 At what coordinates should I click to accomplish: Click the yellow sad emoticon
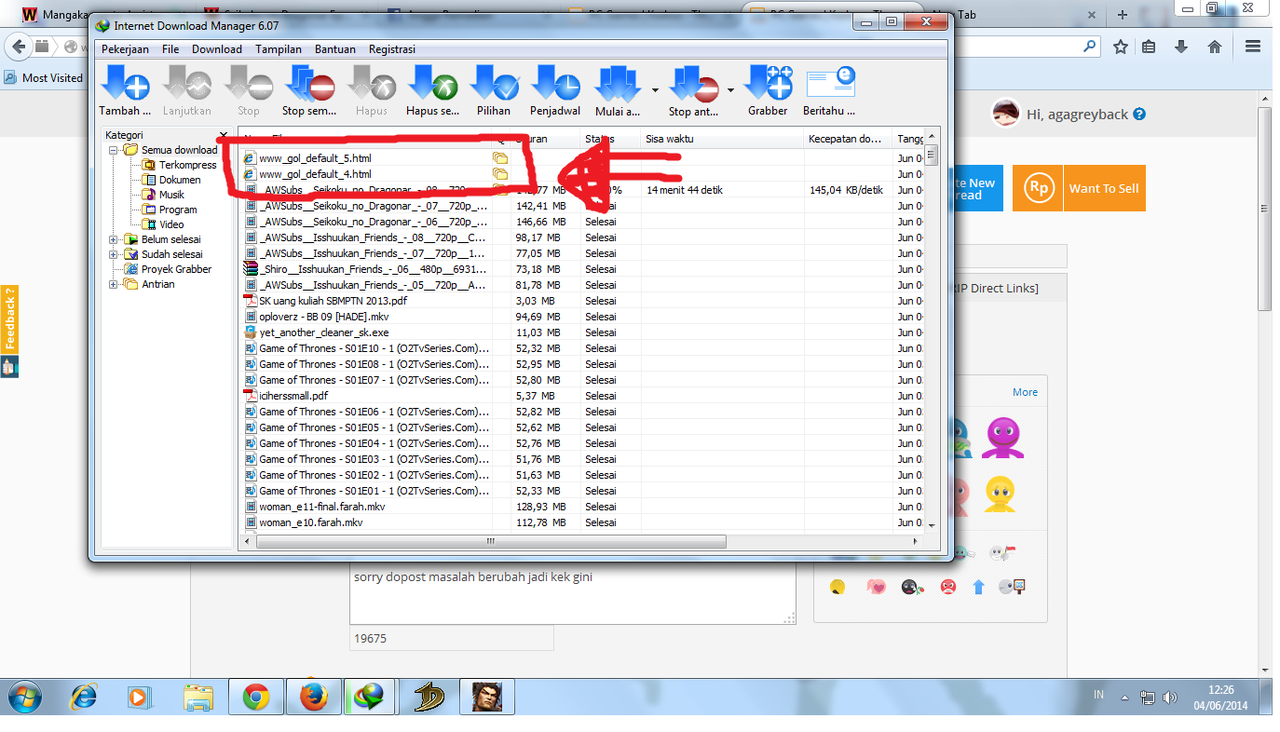(x=999, y=492)
